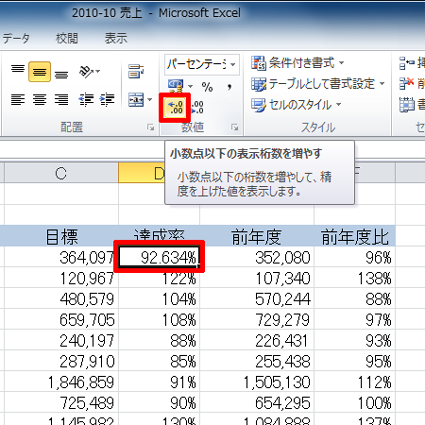Select column C header

61,173
